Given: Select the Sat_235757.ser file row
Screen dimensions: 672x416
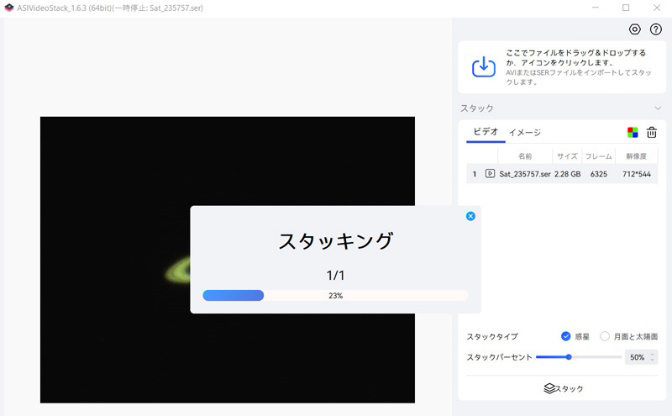Looking at the screenshot, I should coord(561,174).
